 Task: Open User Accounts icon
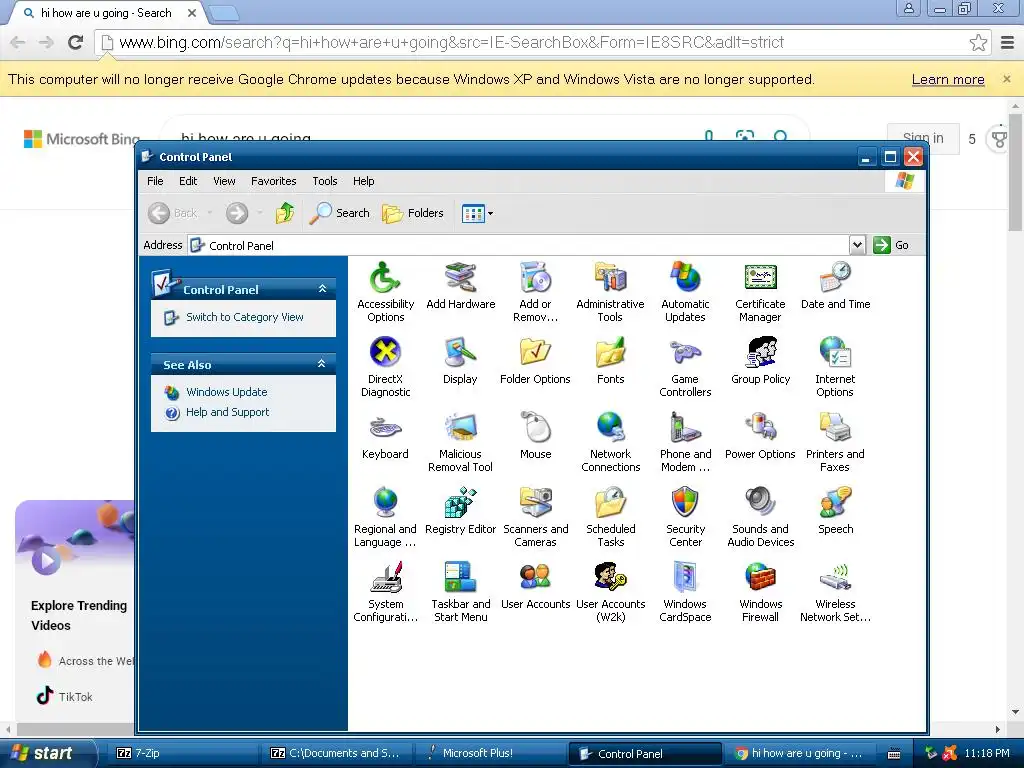[x=536, y=586]
